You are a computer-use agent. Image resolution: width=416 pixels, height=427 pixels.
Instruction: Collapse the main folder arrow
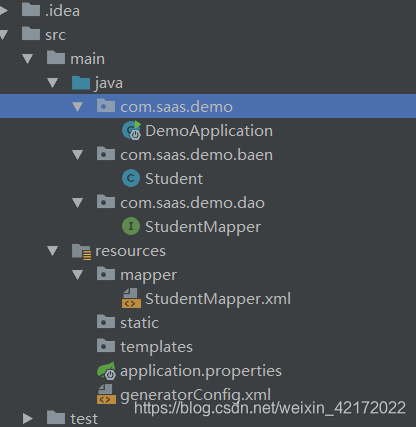coord(27,59)
